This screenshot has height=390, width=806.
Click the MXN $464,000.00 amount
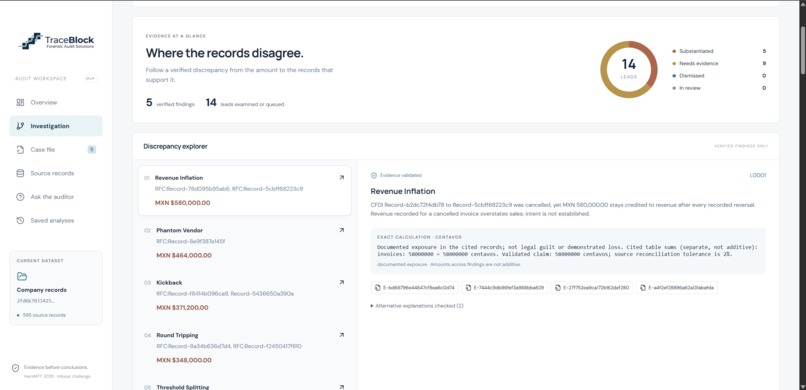pos(184,255)
